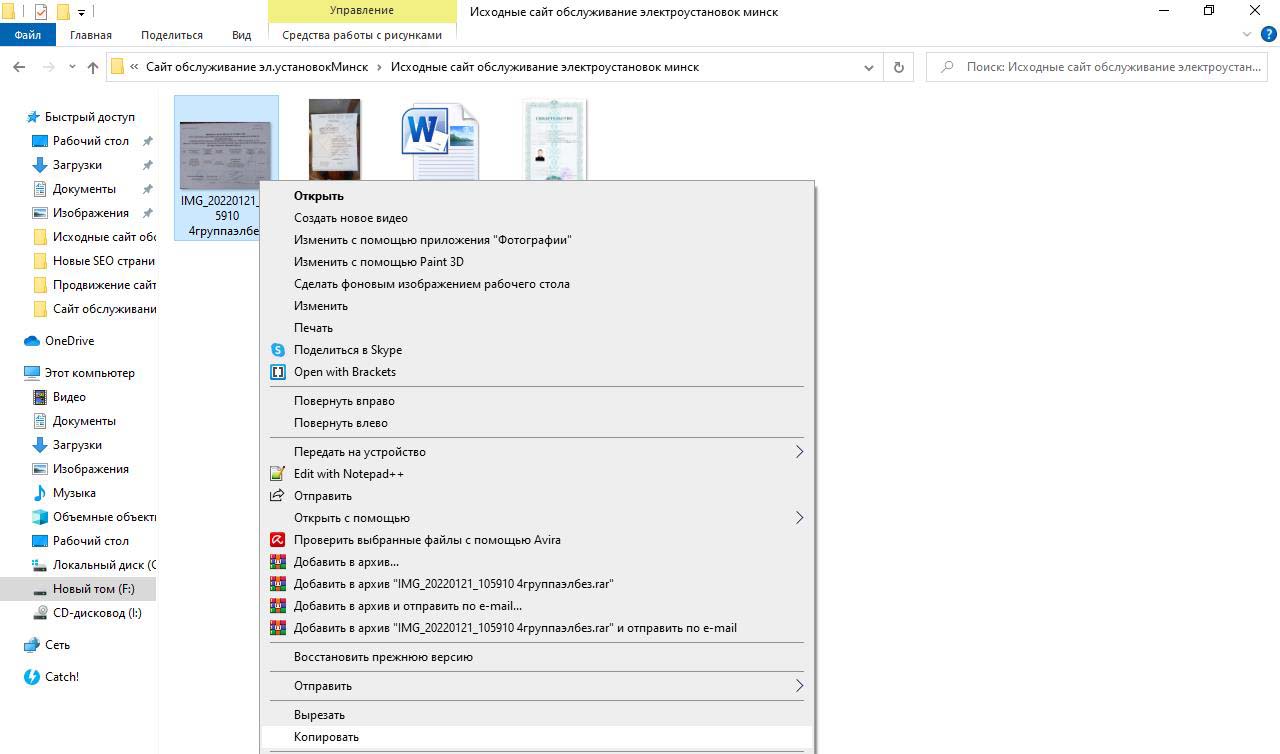This screenshot has width=1280, height=754.
Task: Click the up-arrow navigation button
Action: pyautogui.click(x=93, y=67)
